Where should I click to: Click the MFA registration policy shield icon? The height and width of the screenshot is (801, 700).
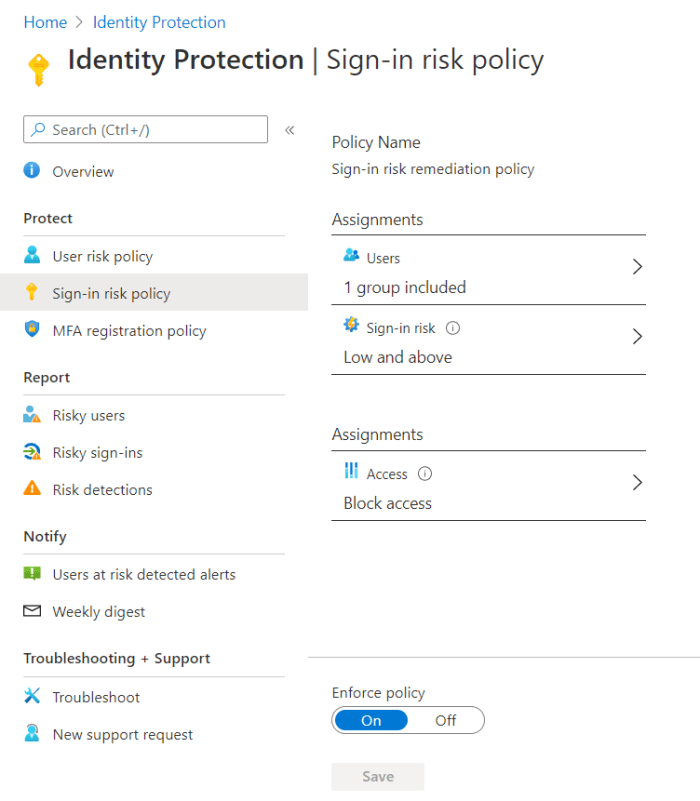(32, 330)
